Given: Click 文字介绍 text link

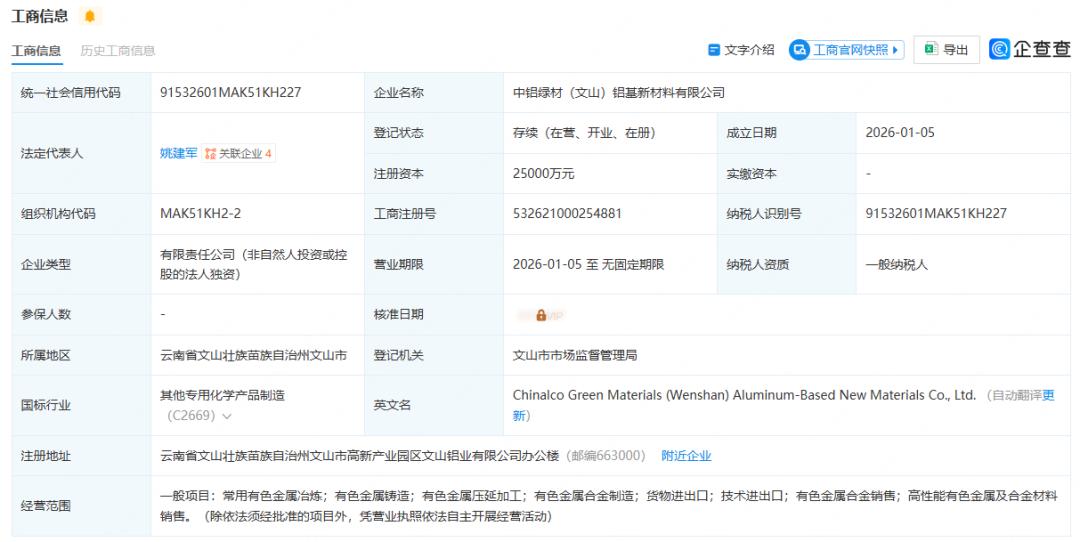Looking at the screenshot, I should tap(749, 50).
